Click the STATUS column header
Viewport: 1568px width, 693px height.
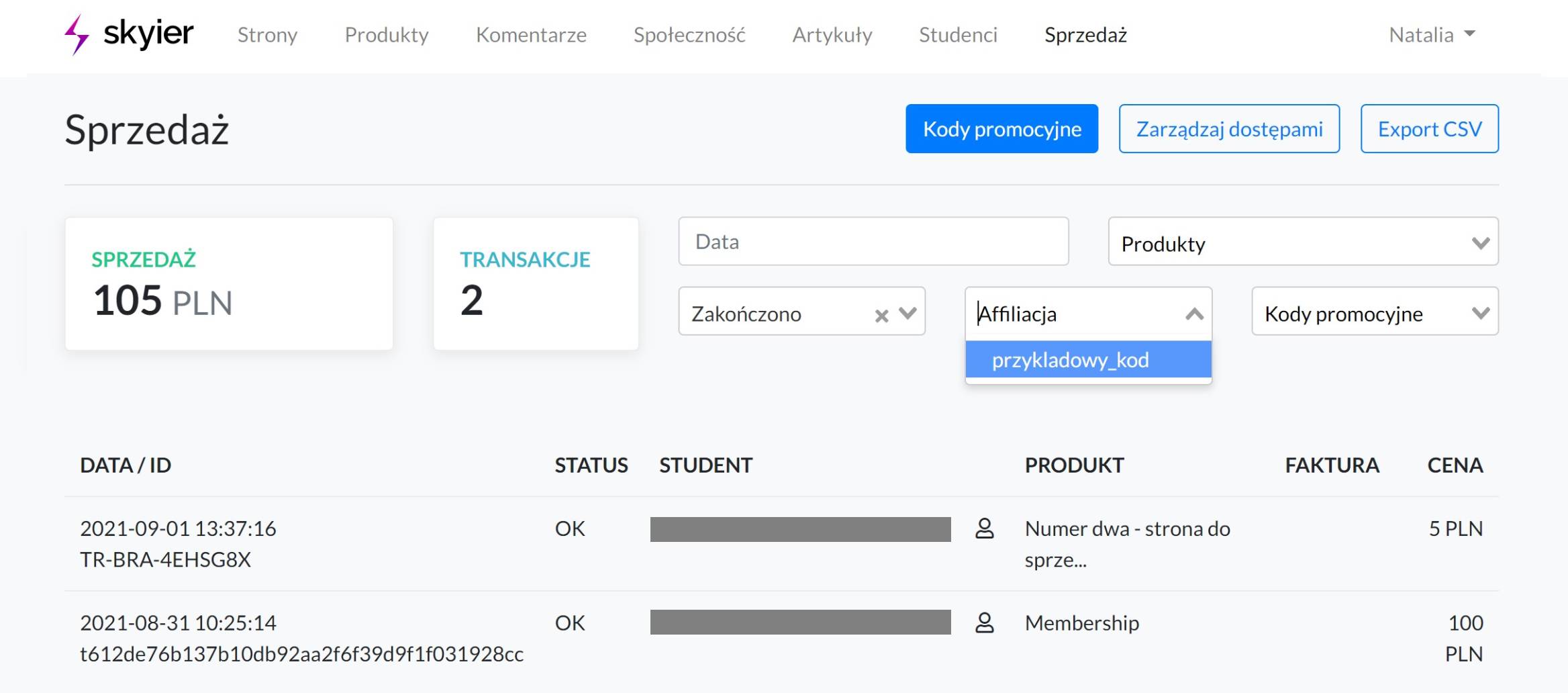(x=591, y=465)
